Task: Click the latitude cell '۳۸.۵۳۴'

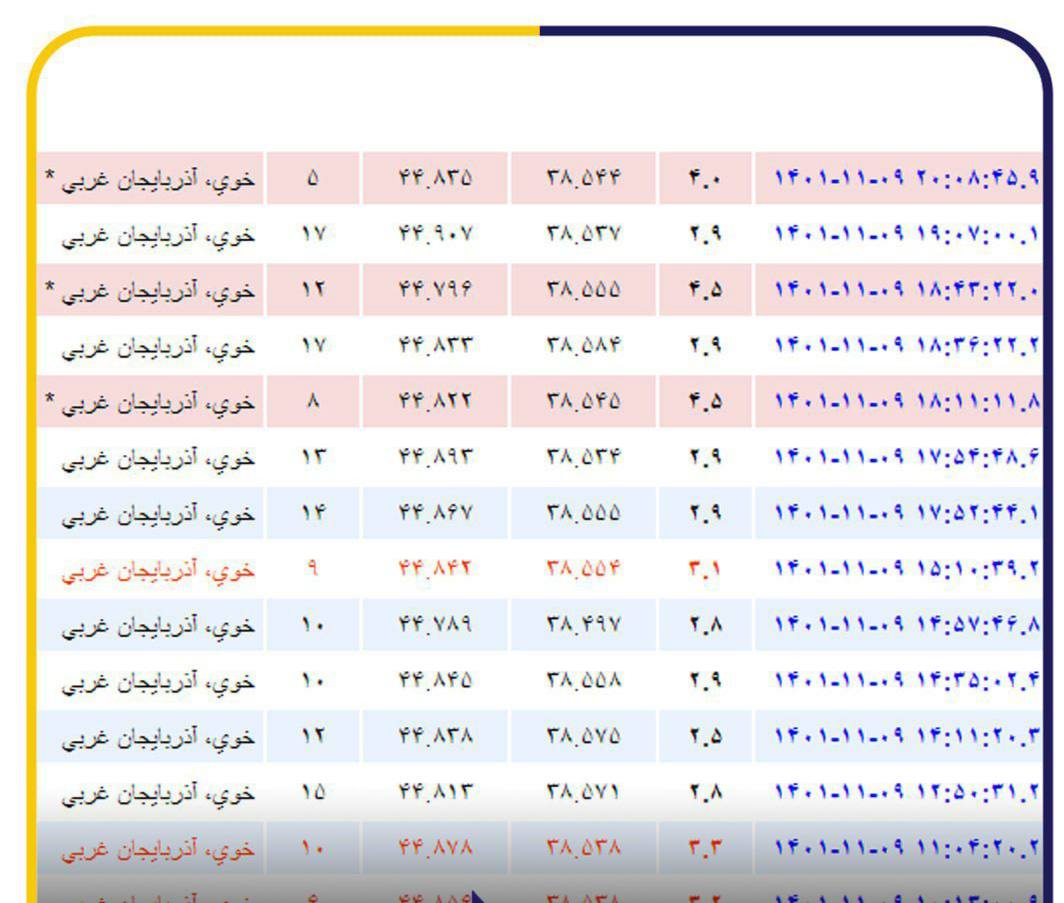Action: [x=584, y=457]
